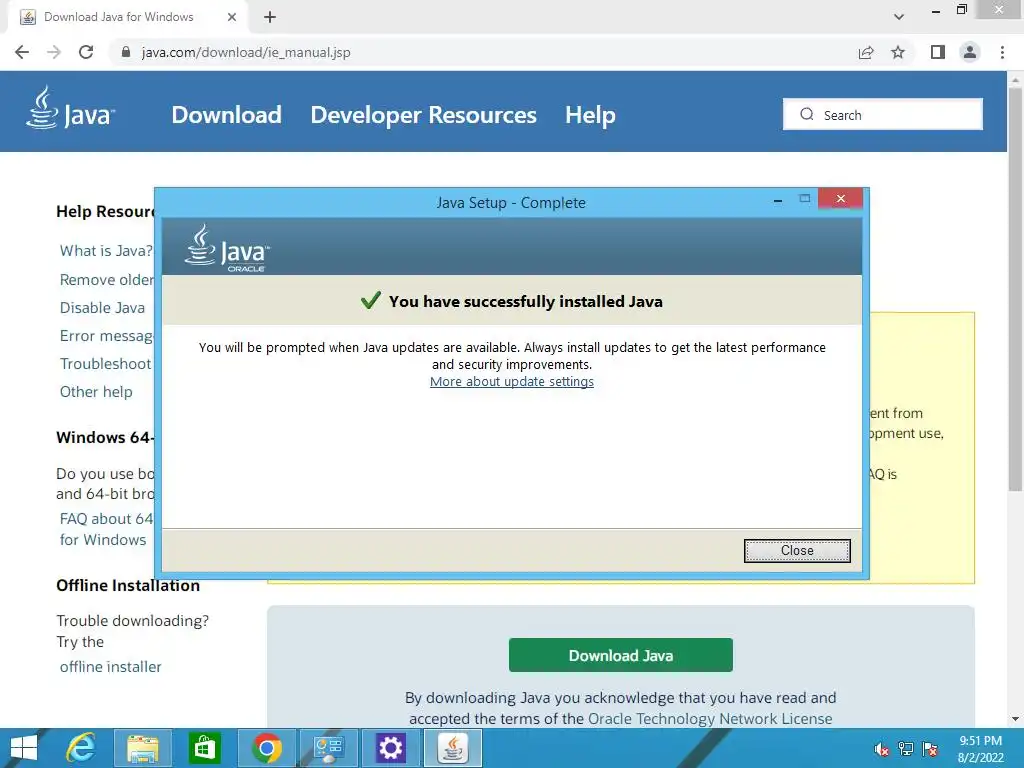This screenshot has height=768, width=1024.
Task: Switch to Chrome via taskbar icon
Action: (266, 748)
